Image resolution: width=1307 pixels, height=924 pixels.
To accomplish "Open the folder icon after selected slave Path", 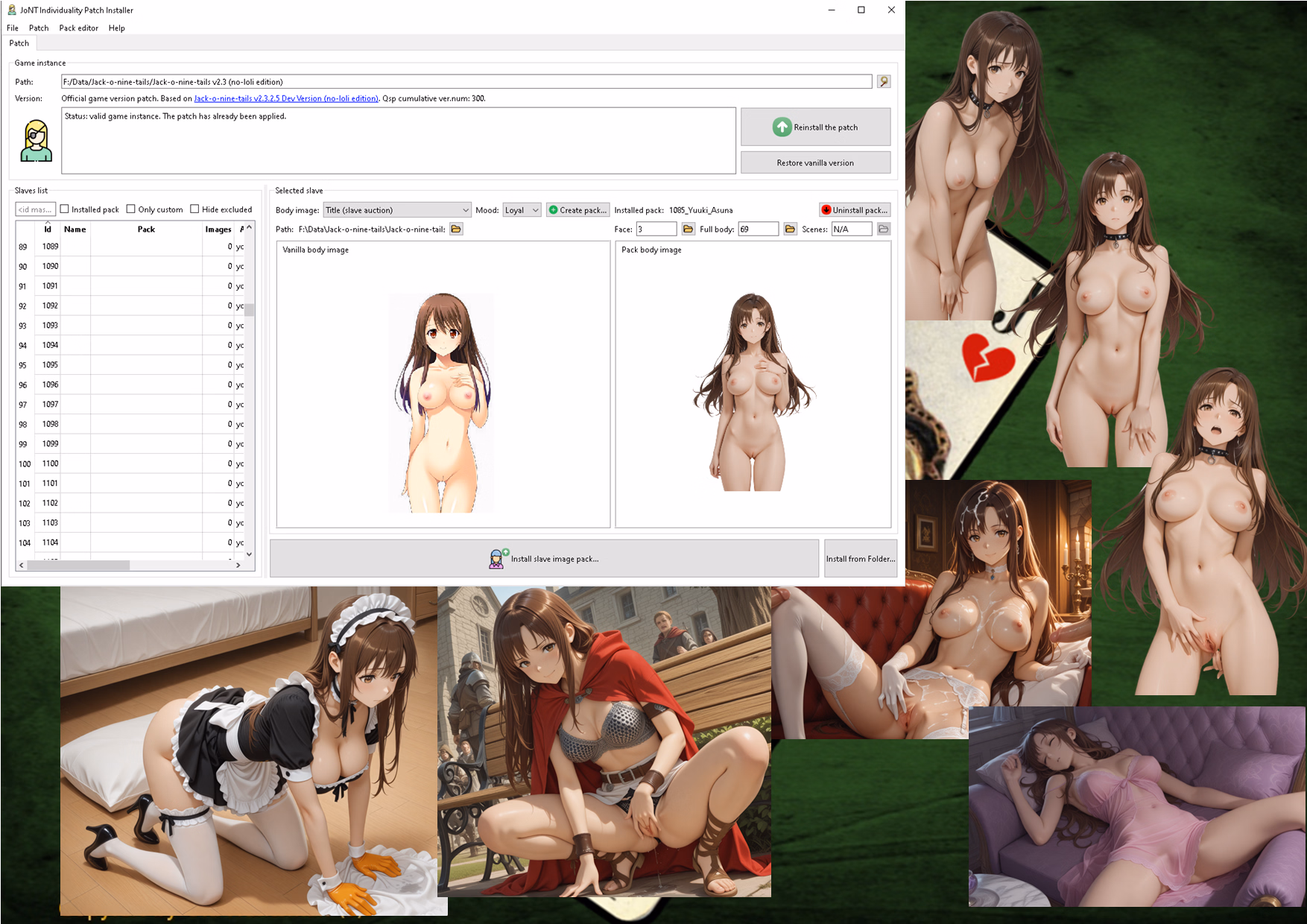I will tap(456, 230).
